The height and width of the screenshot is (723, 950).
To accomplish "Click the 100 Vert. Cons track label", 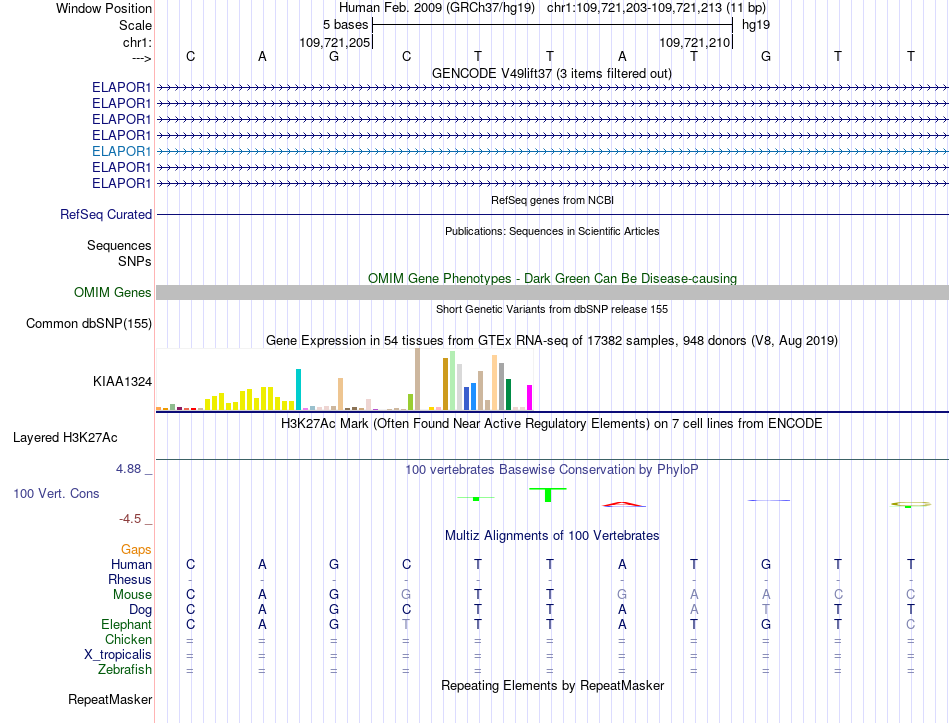I will pyautogui.click(x=56, y=493).
